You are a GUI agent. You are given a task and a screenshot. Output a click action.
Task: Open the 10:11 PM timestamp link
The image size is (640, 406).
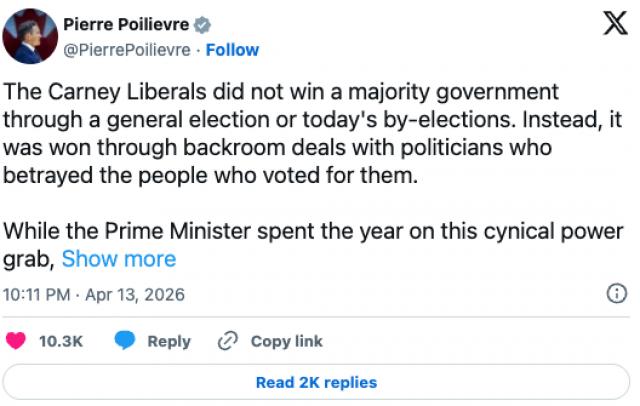coord(36,296)
